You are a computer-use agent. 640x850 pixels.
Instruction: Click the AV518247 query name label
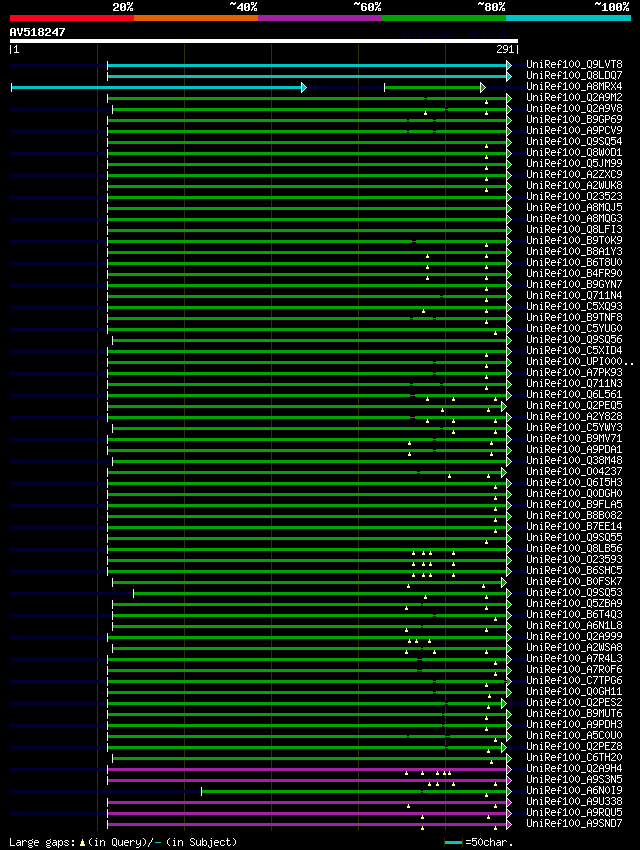point(37,32)
